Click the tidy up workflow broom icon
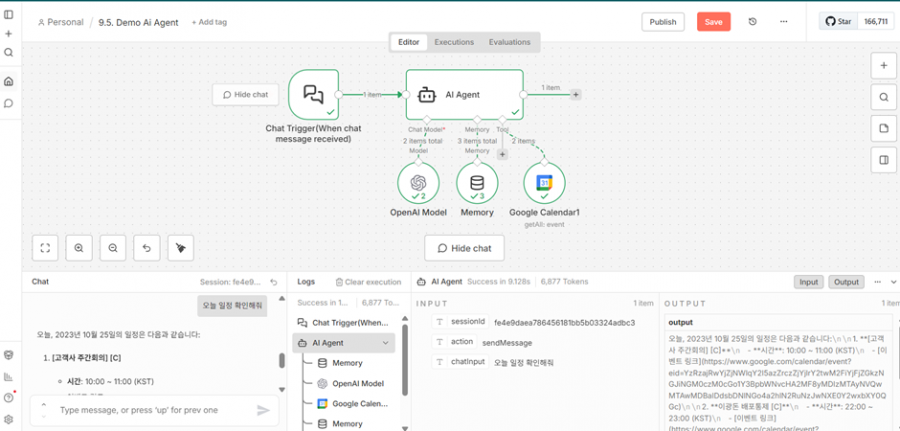This screenshot has height=431, width=900. 181,247
